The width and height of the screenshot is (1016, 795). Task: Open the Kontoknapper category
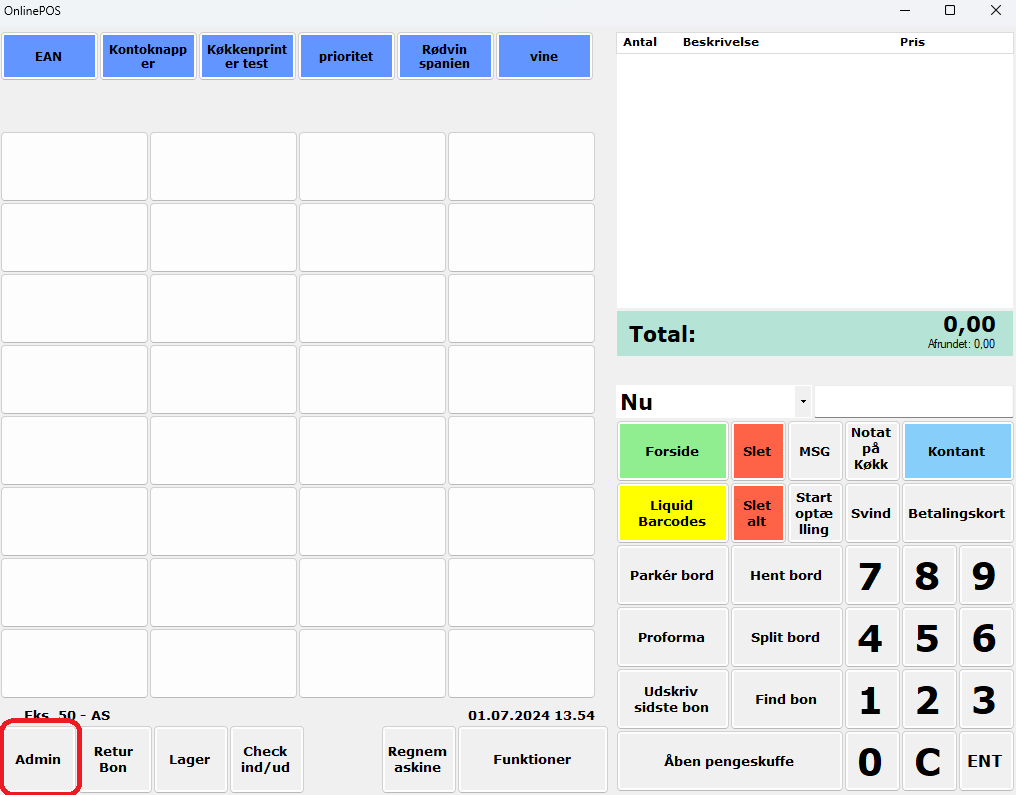tap(148, 57)
